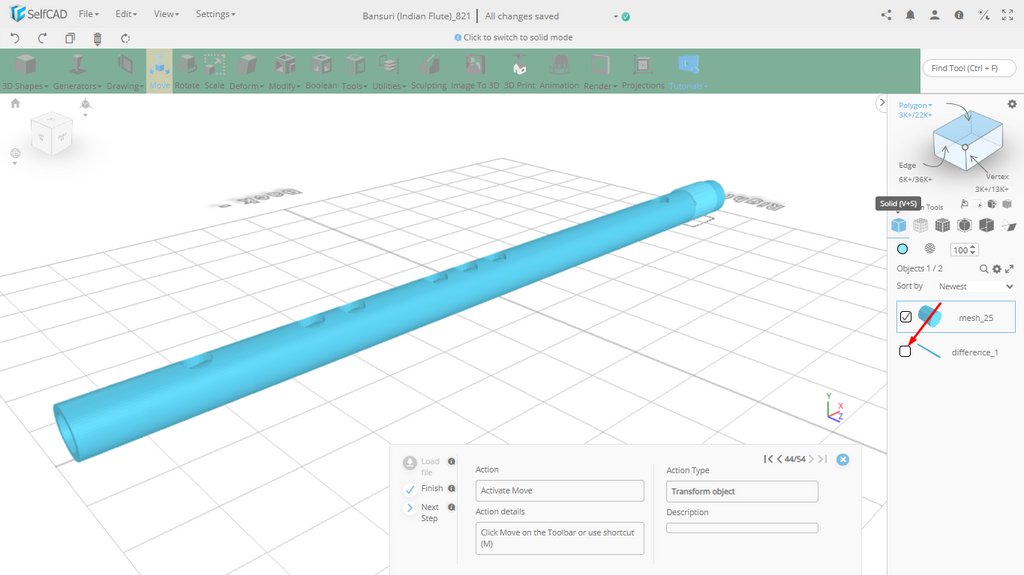The width and height of the screenshot is (1024, 575).
Task: Open the Sort by Newest dropdown
Action: point(975,286)
